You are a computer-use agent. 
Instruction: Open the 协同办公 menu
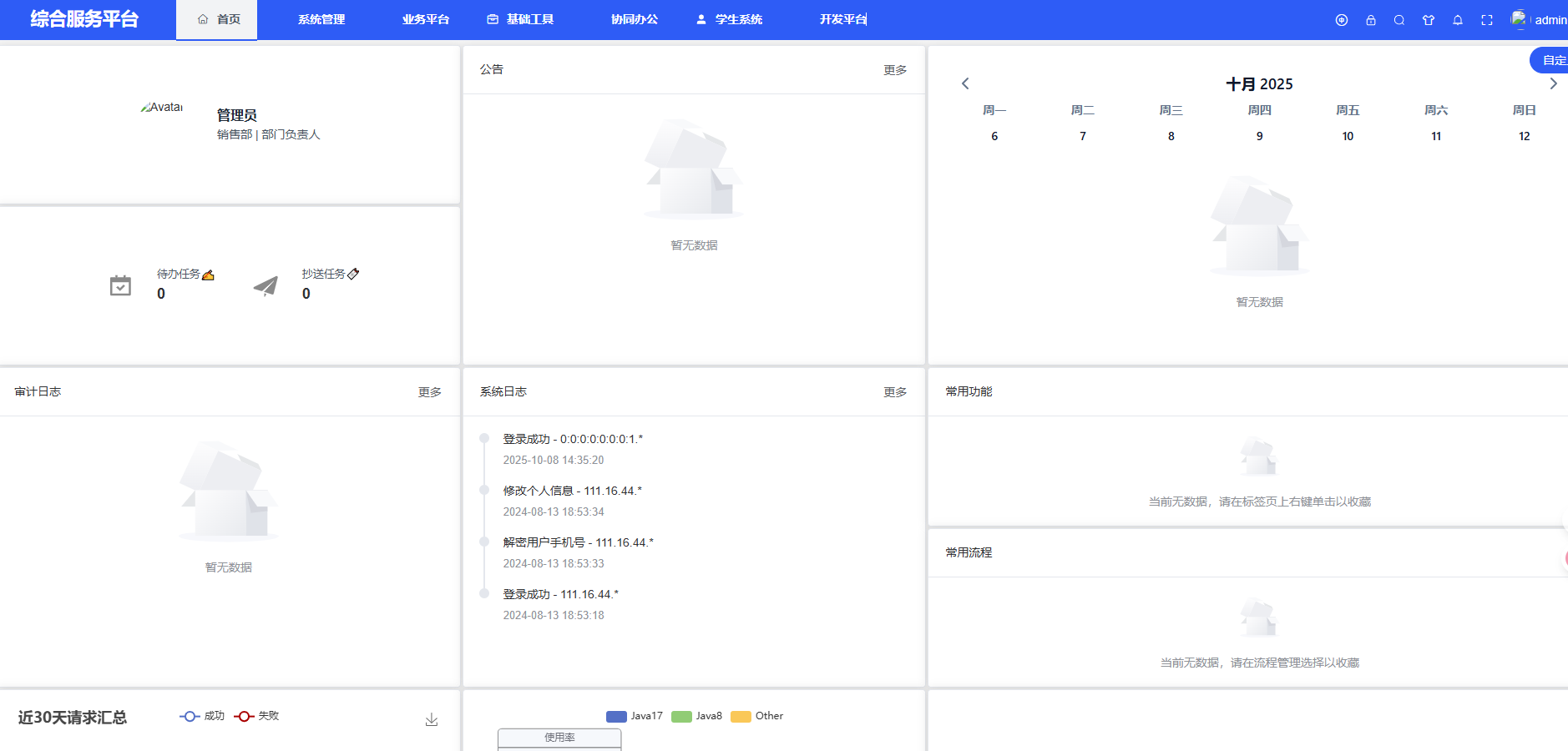point(635,20)
